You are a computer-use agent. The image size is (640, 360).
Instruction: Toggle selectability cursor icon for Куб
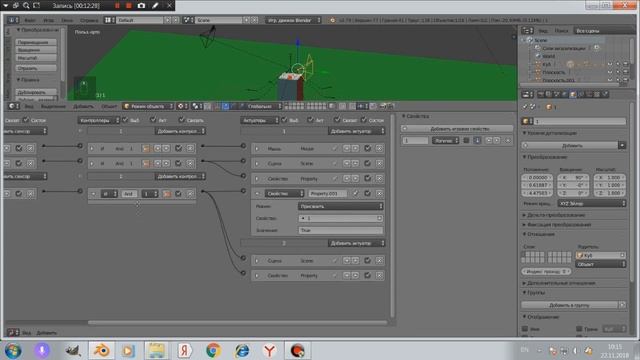618,64
